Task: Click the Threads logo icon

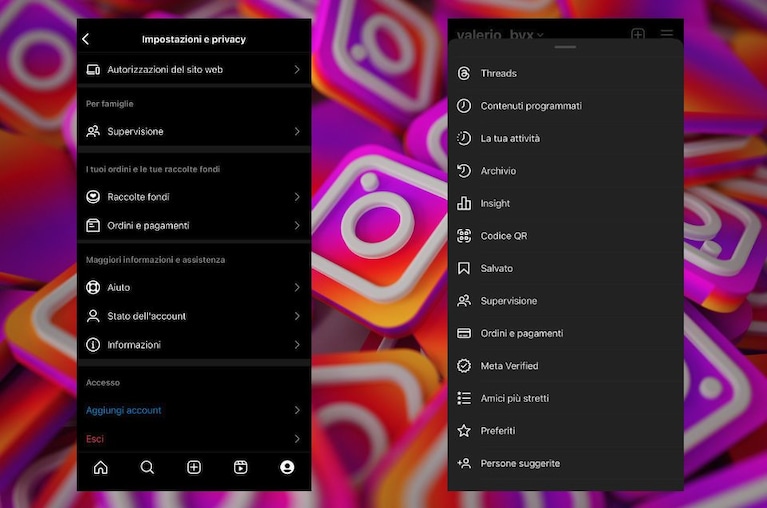Action: point(464,73)
